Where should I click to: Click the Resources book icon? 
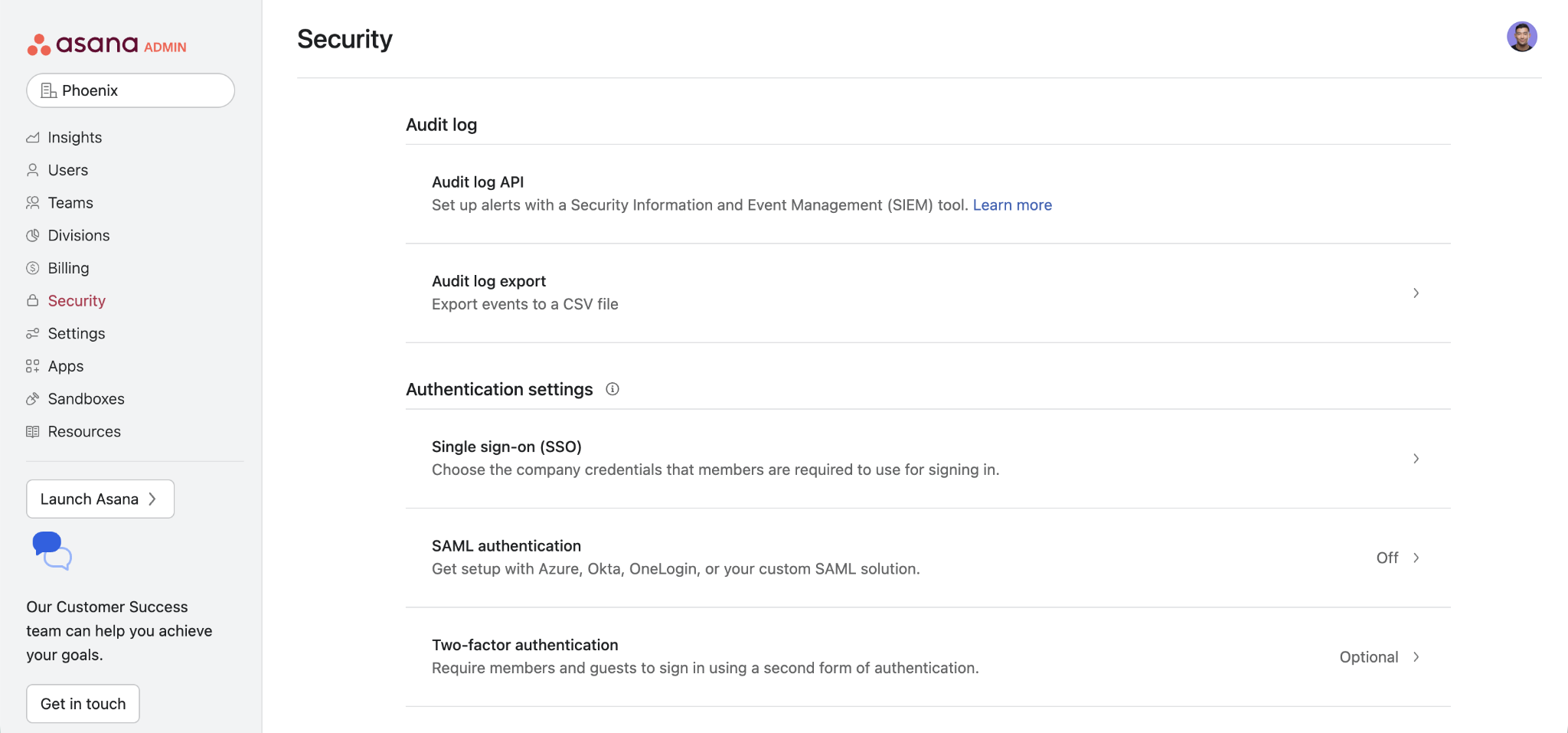coord(32,432)
